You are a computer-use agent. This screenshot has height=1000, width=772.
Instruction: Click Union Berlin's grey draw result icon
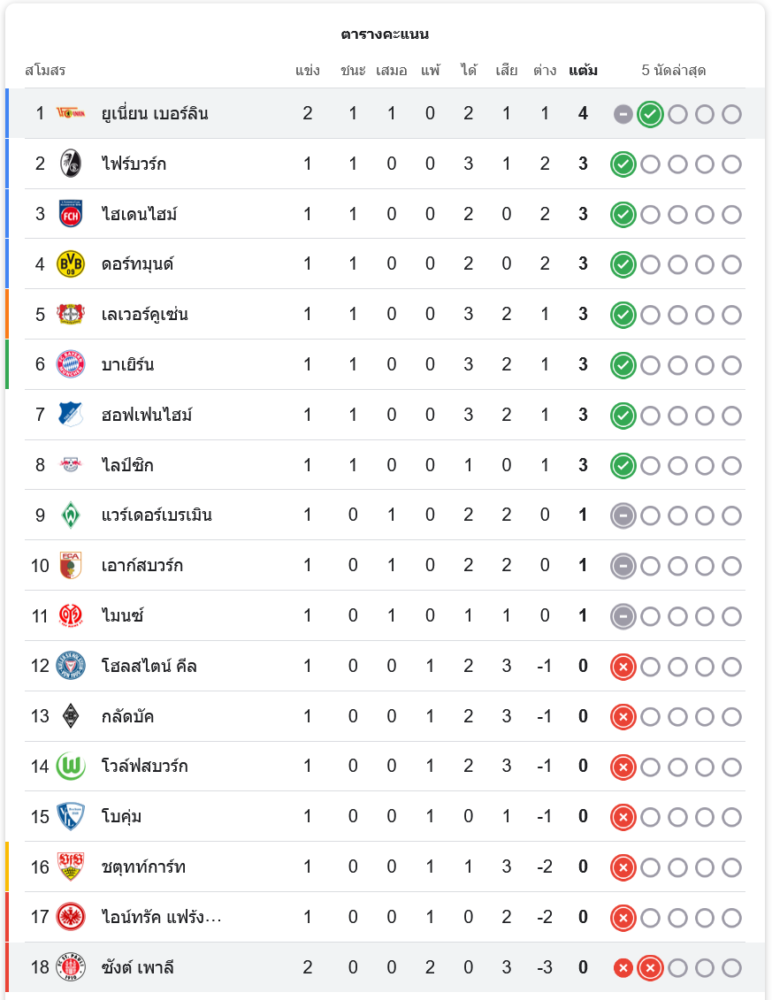pos(623,114)
